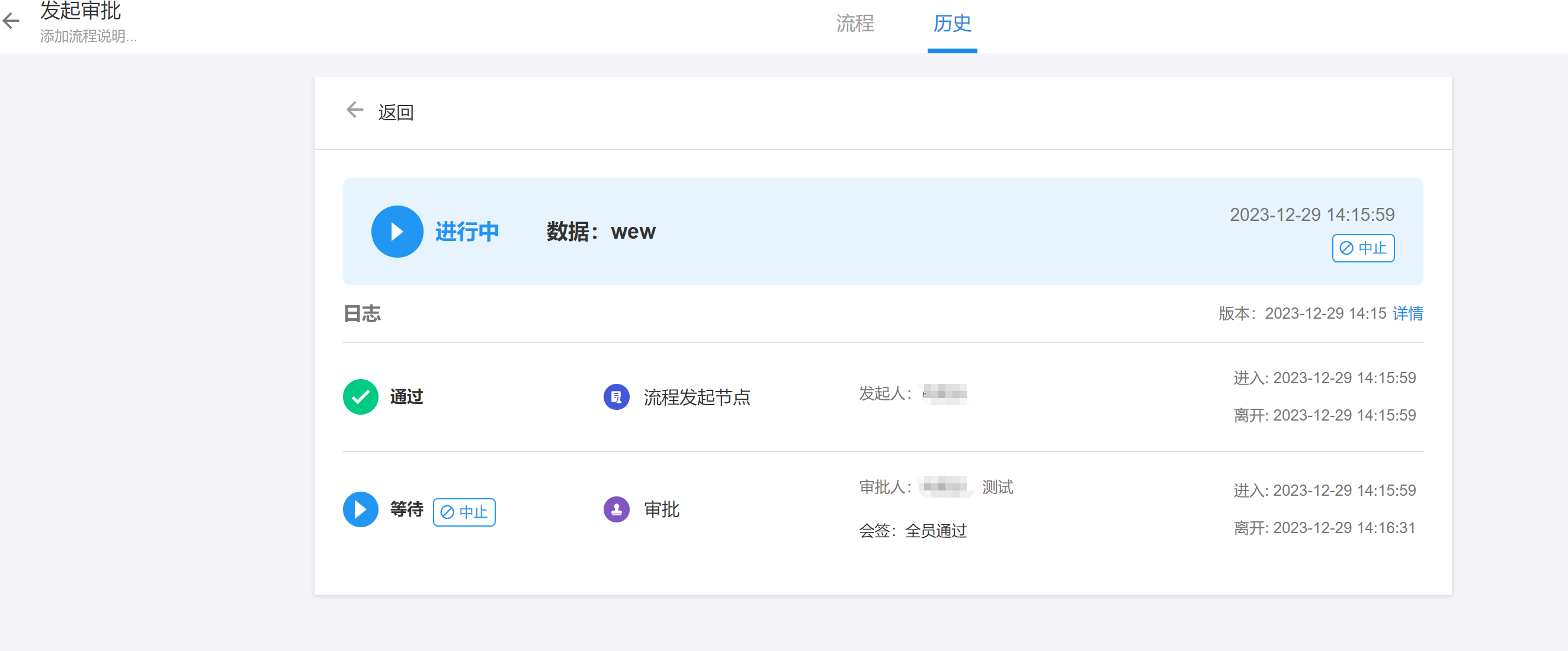Screen dimensions: 1568x651
Task: Open the 详情 version link
Action: (x=1407, y=313)
